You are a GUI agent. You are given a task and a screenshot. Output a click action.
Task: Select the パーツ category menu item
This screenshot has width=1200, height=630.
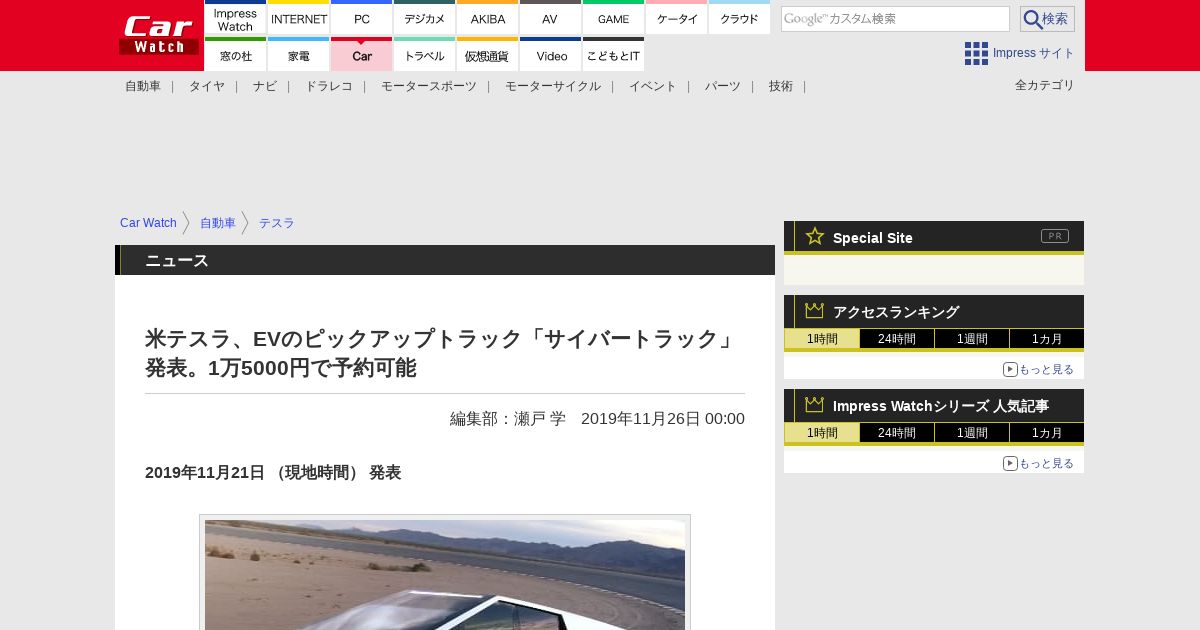coord(723,86)
